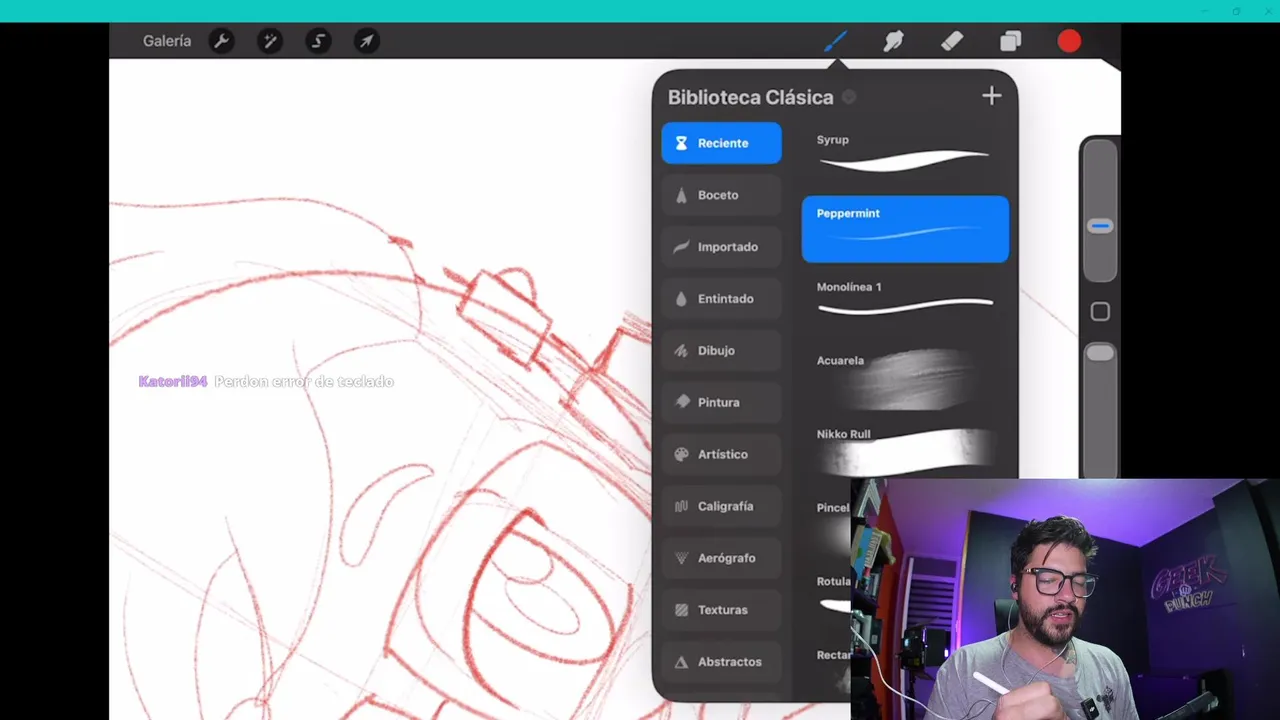Tap the Brush tool icon
Image resolution: width=1280 pixels, height=720 pixels.
(835, 41)
